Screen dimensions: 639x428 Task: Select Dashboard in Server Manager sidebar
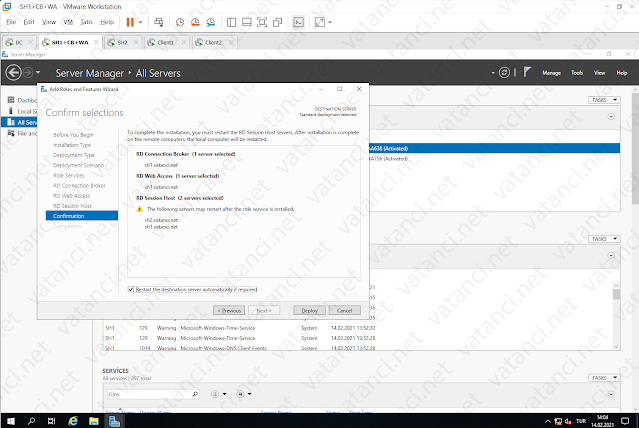tap(22, 100)
